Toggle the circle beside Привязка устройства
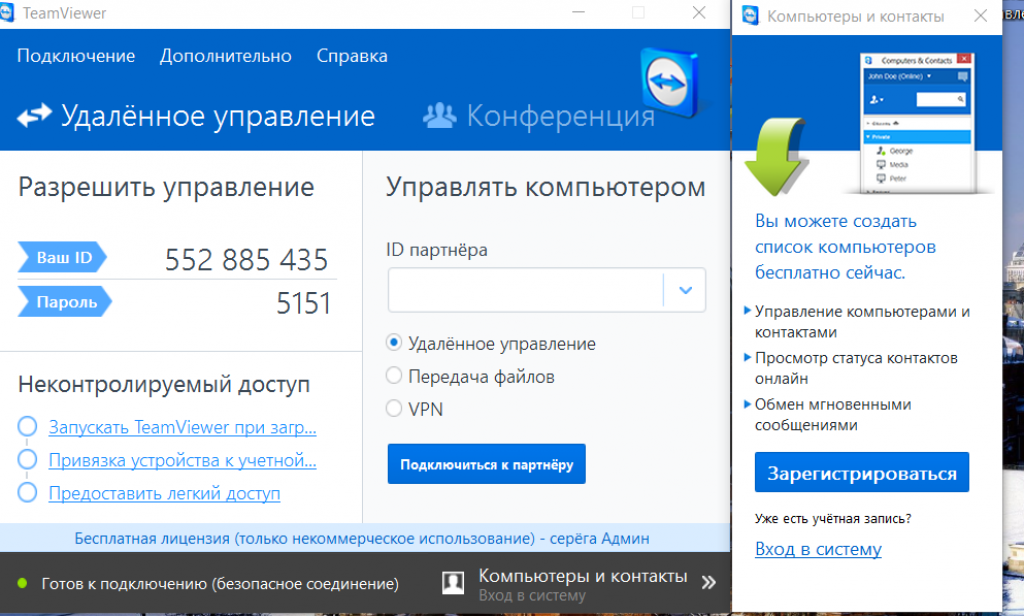This screenshot has width=1024, height=616. [x=27, y=459]
